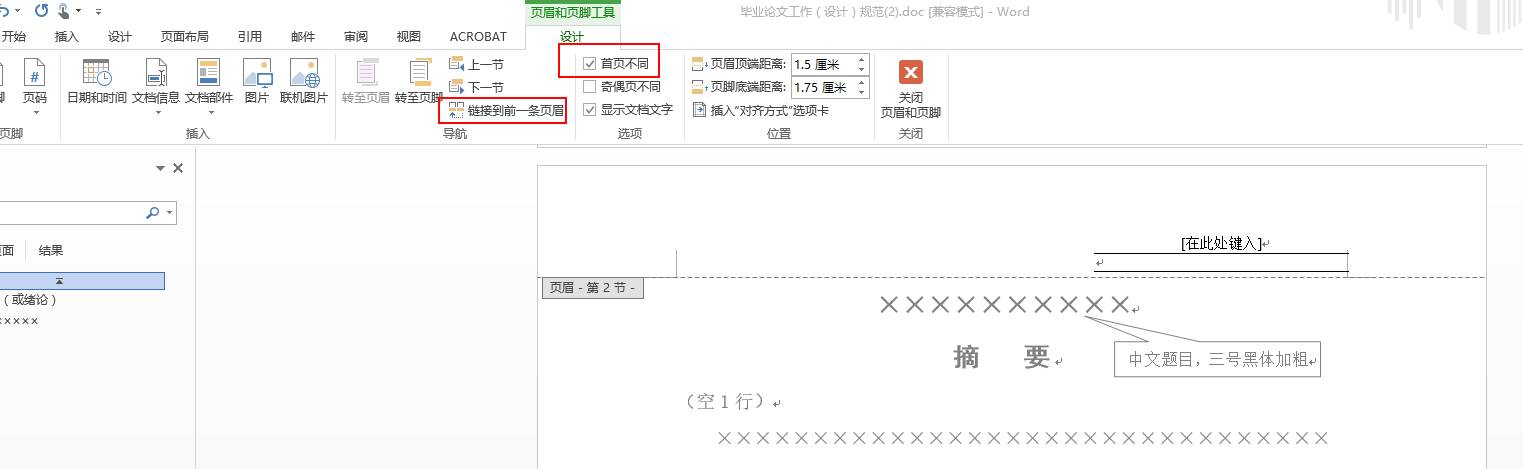The height and width of the screenshot is (469, 1523).
Task: Insert 日期和时间 into the header
Action: click(x=97, y=83)
